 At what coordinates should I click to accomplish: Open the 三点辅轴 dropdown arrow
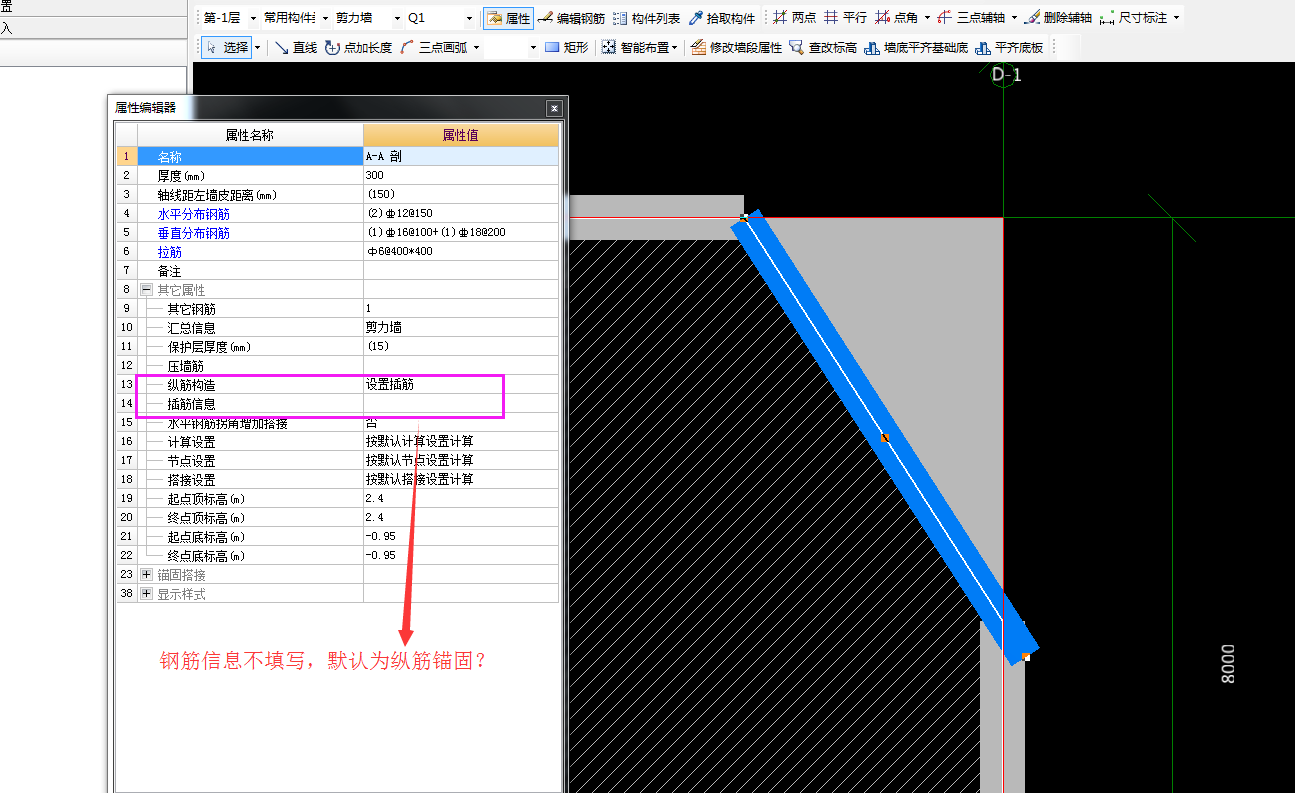[1014, 18]
